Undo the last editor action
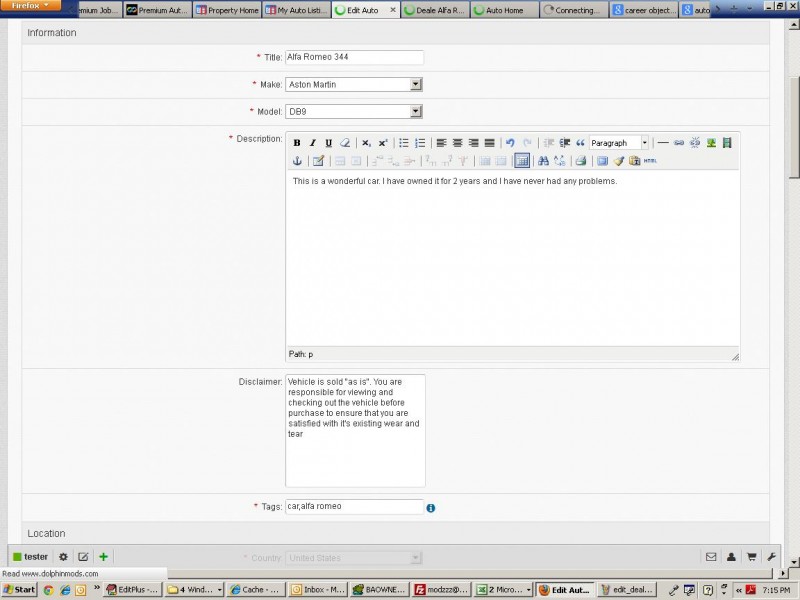 pos(510,143)
